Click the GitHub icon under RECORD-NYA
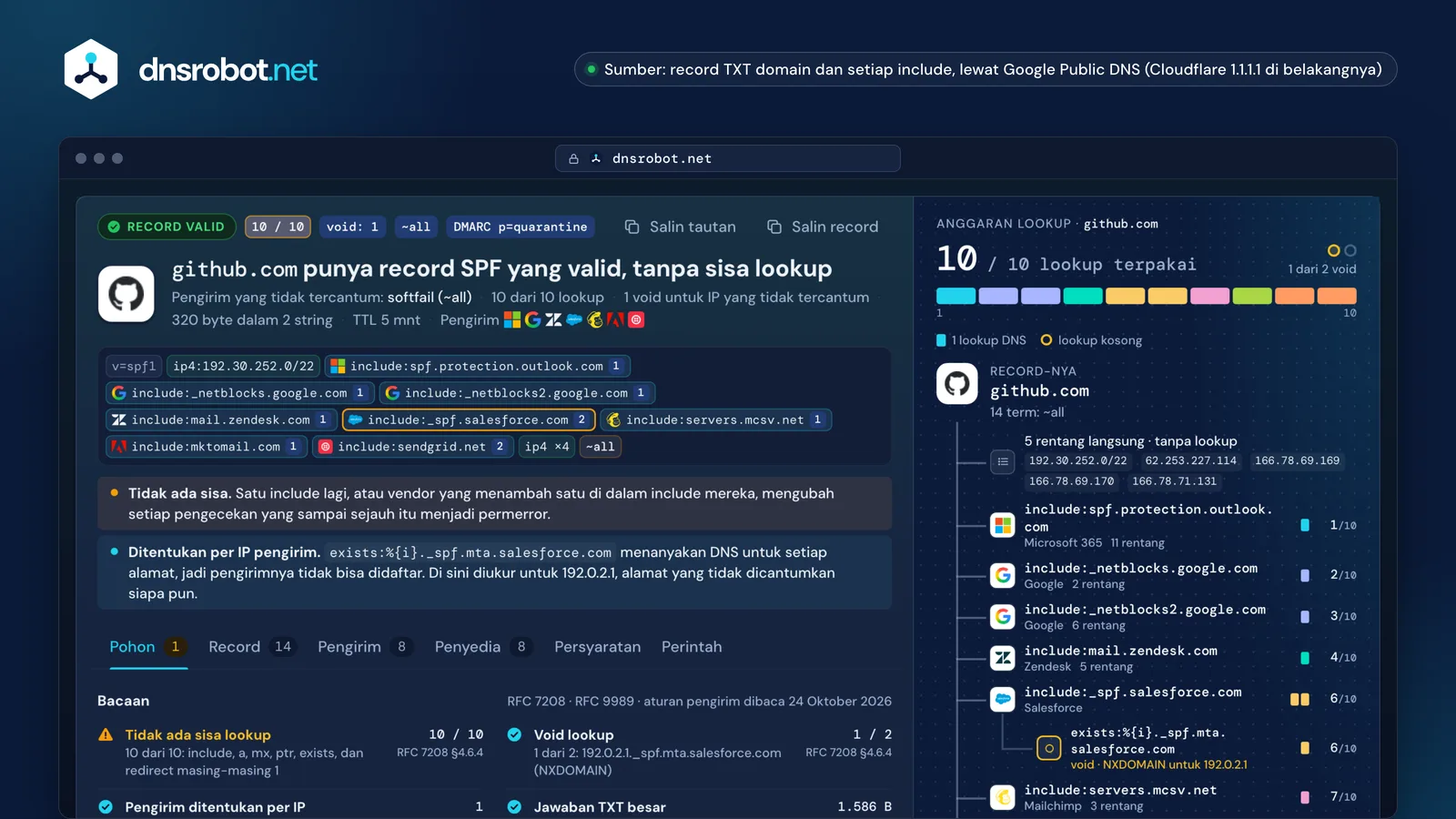The image size is (1456, 819). tap(956, 384)
